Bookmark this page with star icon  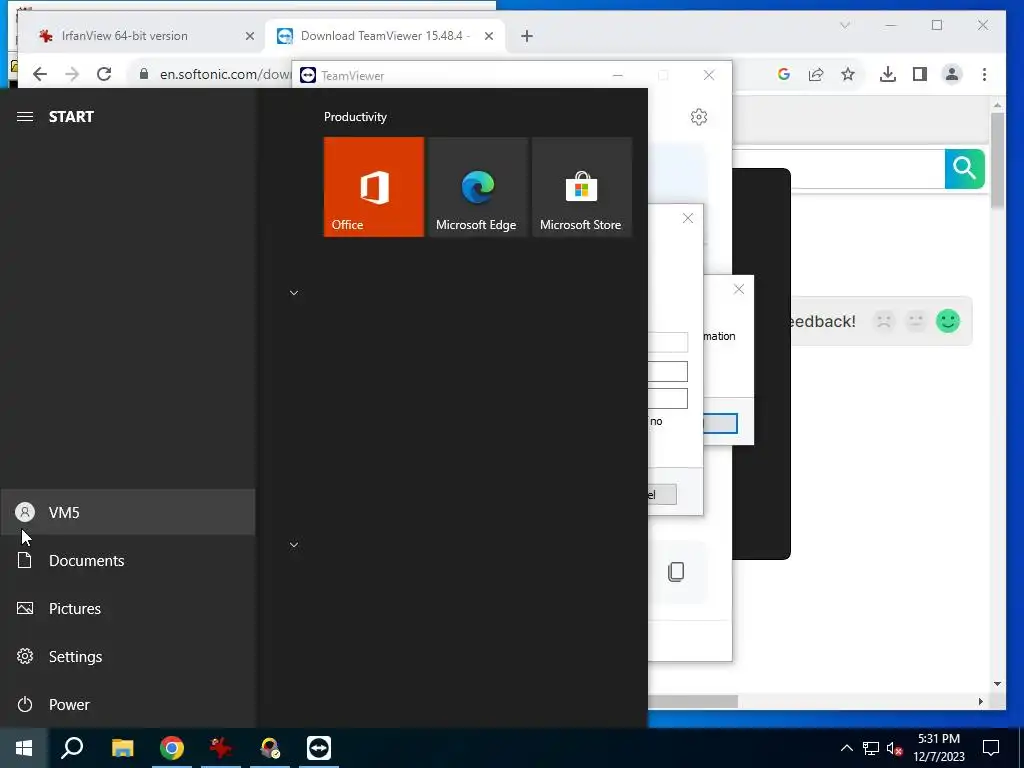click(x=848, y=74)
